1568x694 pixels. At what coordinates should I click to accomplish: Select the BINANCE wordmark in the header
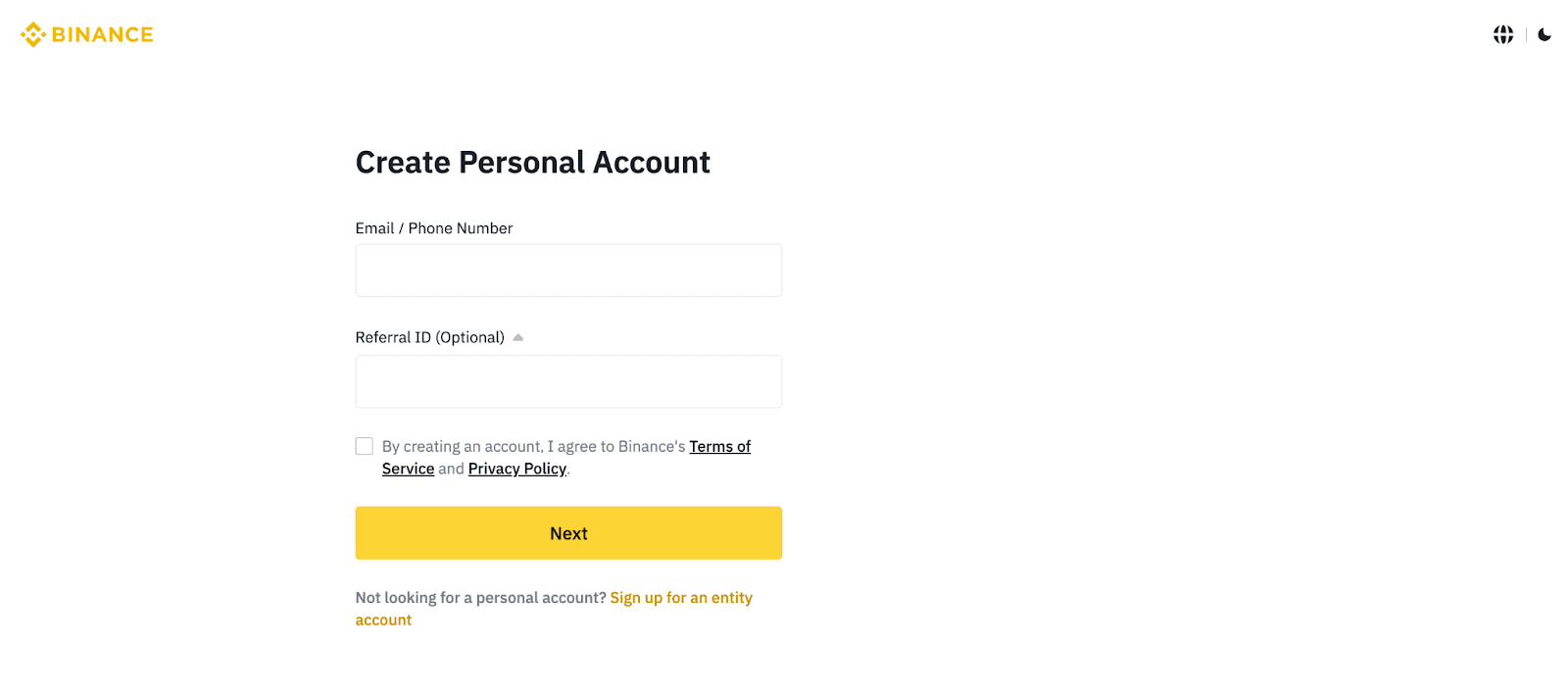click(103, 33)
